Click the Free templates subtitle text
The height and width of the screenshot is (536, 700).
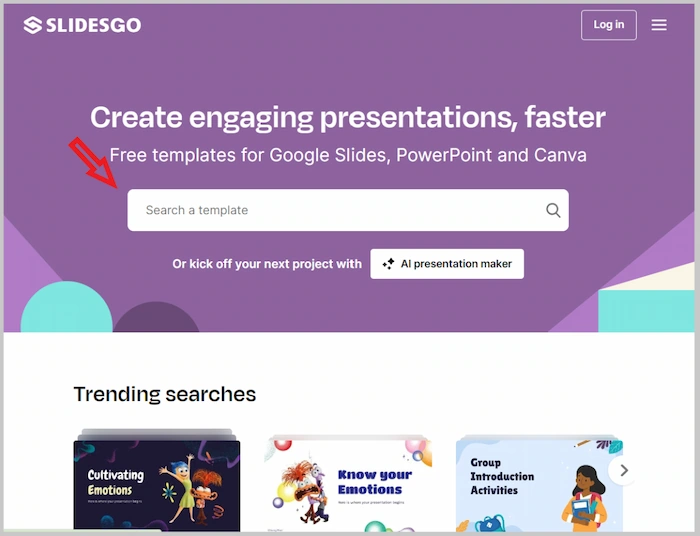(x=348, y=156)
